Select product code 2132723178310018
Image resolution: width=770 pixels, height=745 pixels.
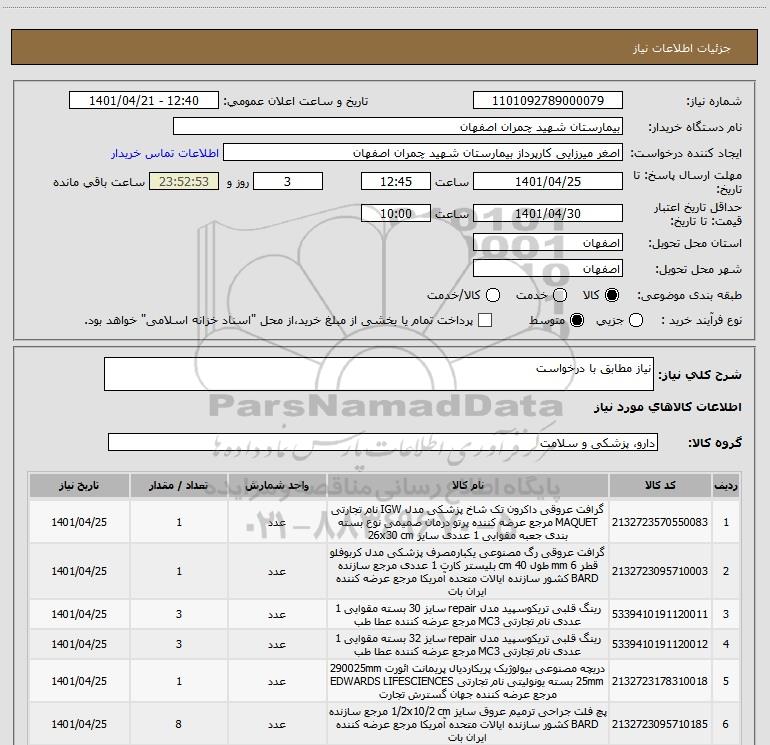pos(660,681)
